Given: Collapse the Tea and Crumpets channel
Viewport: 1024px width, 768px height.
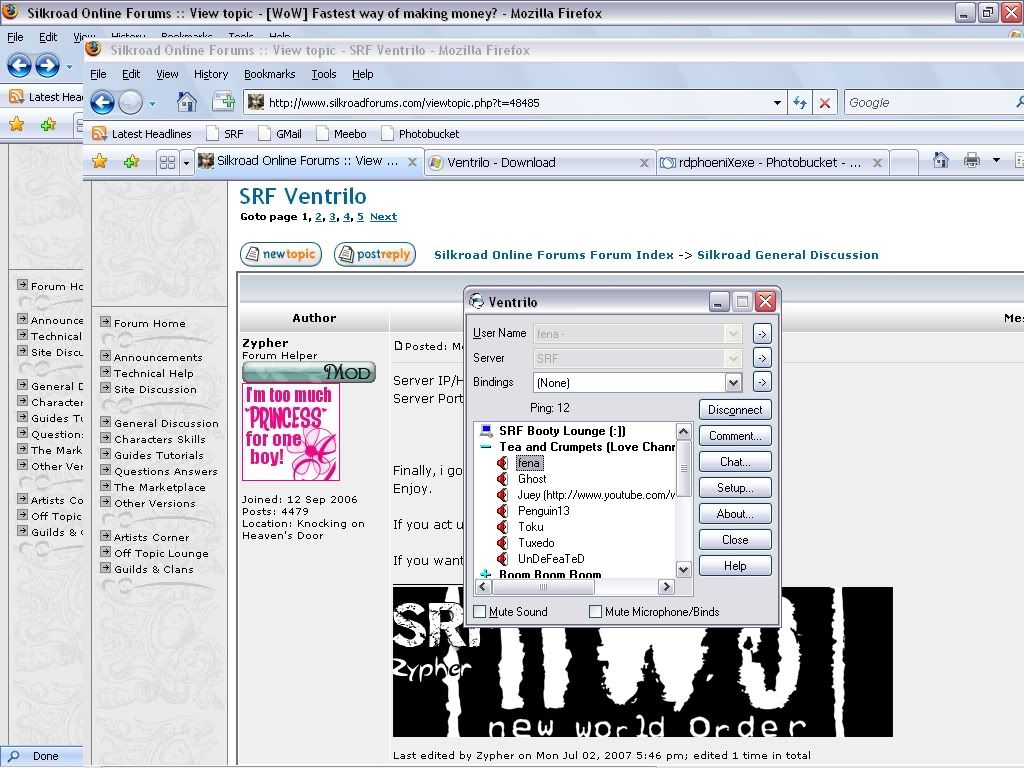Looking at the screenshot, I should click(485, 447).
